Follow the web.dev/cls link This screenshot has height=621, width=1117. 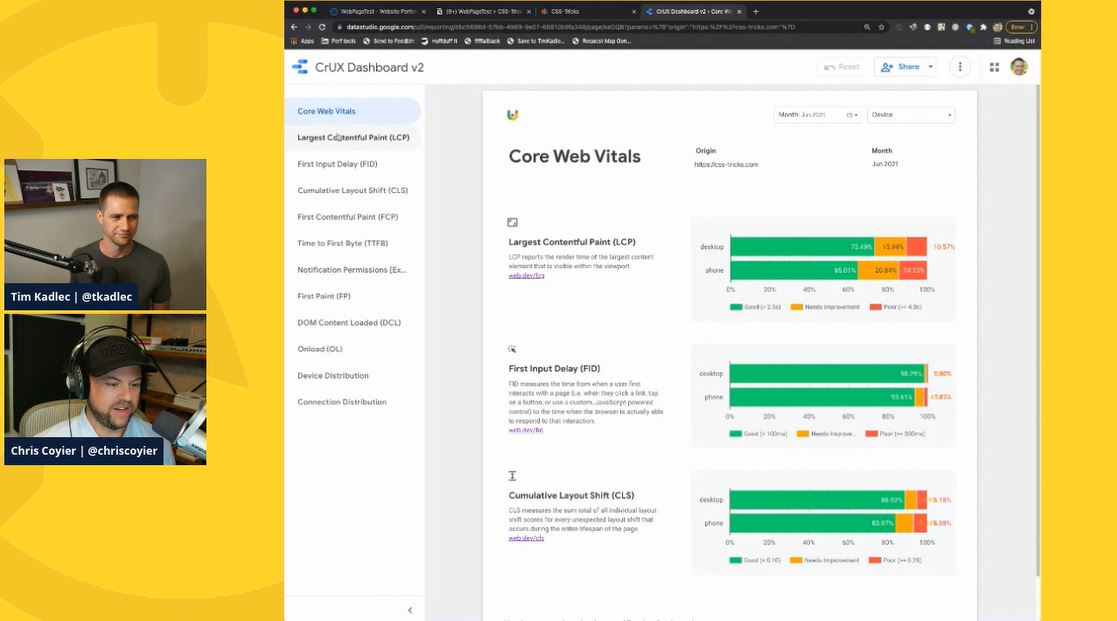(526, 538)
